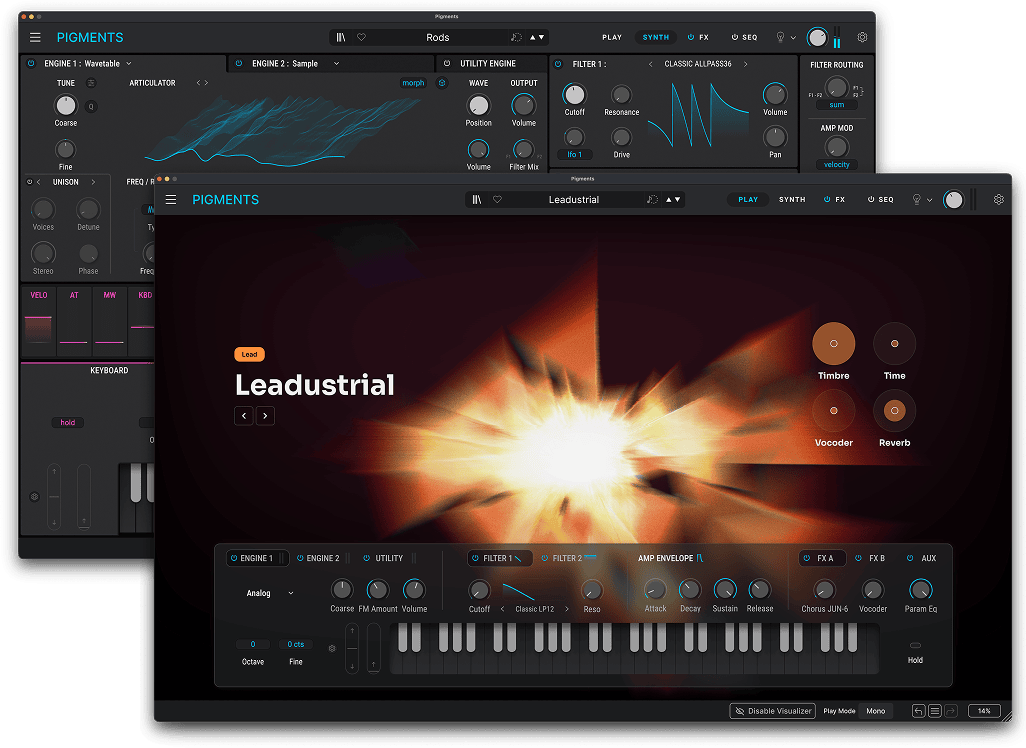Click the keyboard settings gear beside the Fine field
1026x748 pixels.
point(332,648)
